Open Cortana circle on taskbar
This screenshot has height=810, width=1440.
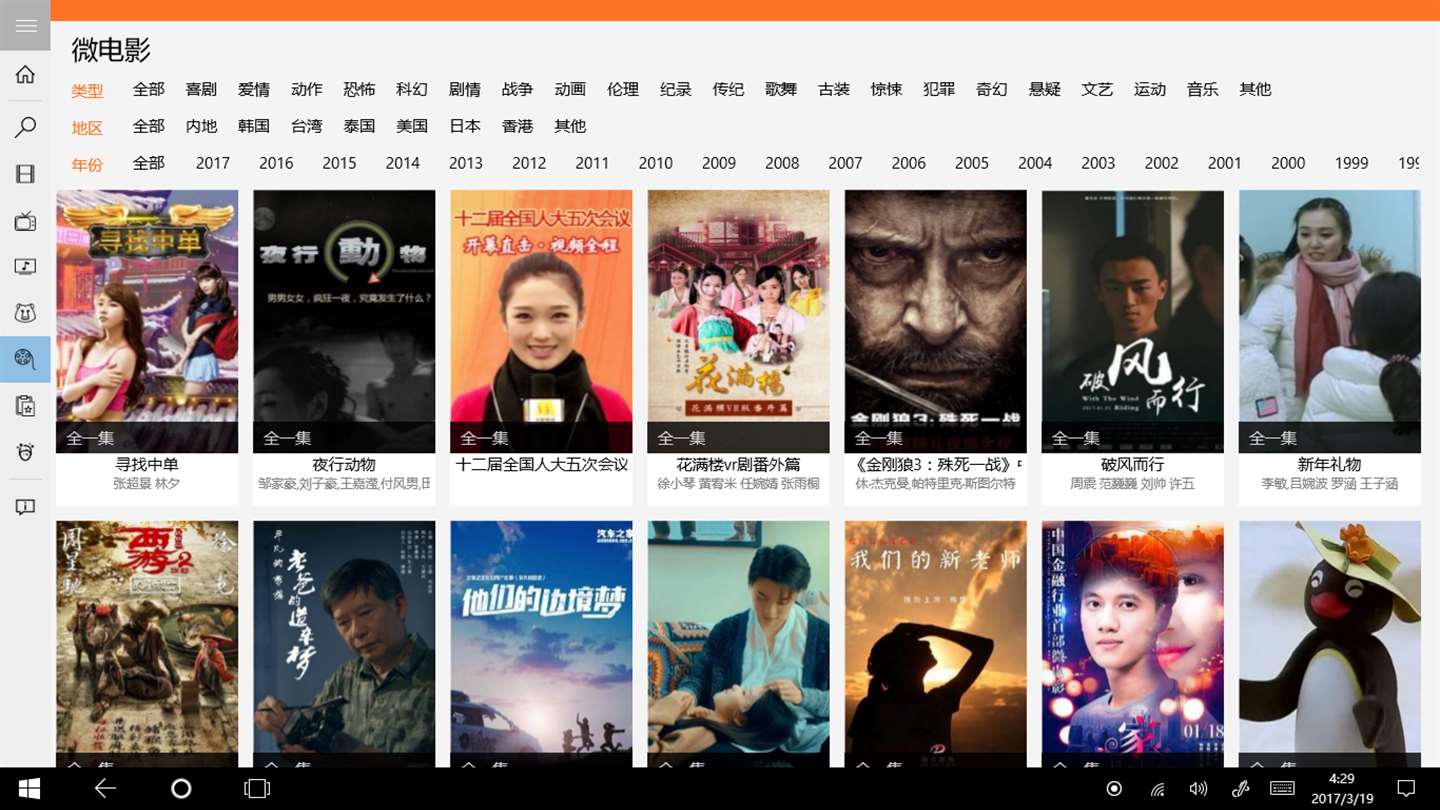tap(181, 789)
